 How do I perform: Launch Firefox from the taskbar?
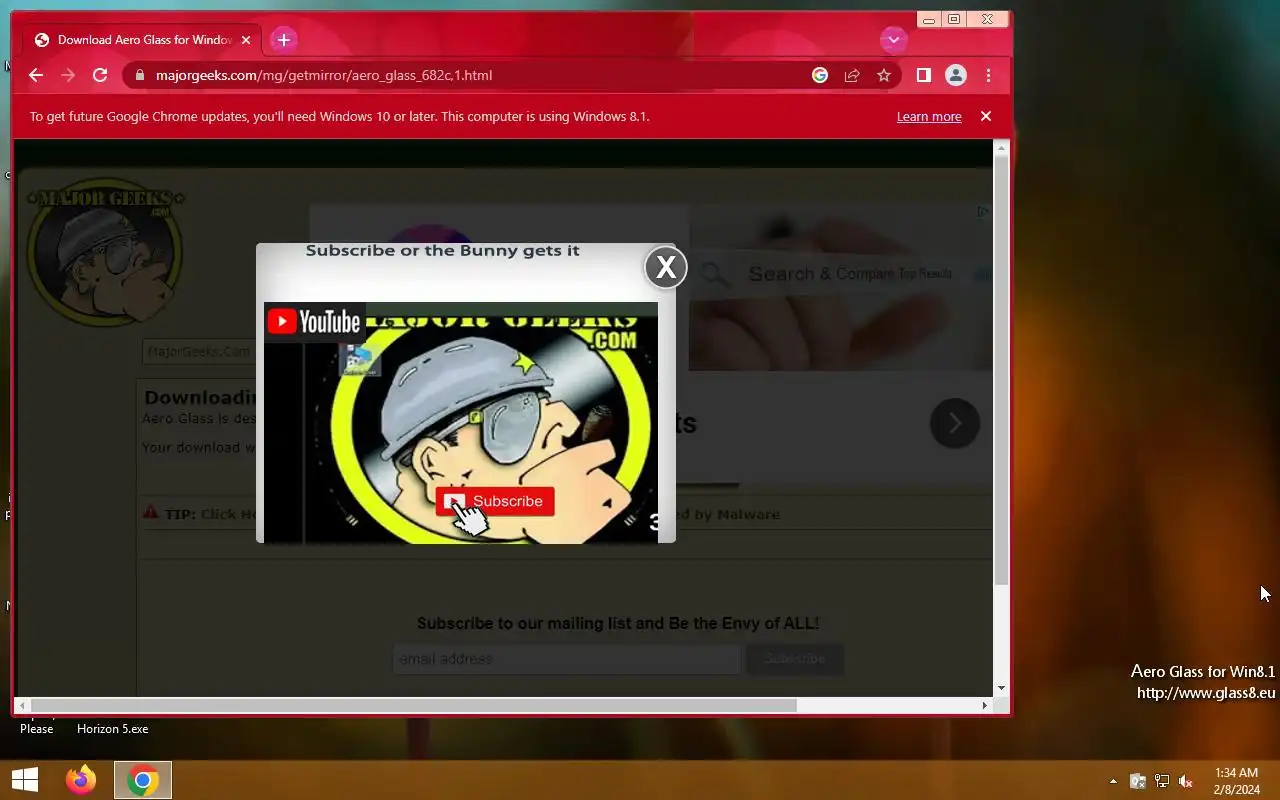81,780
